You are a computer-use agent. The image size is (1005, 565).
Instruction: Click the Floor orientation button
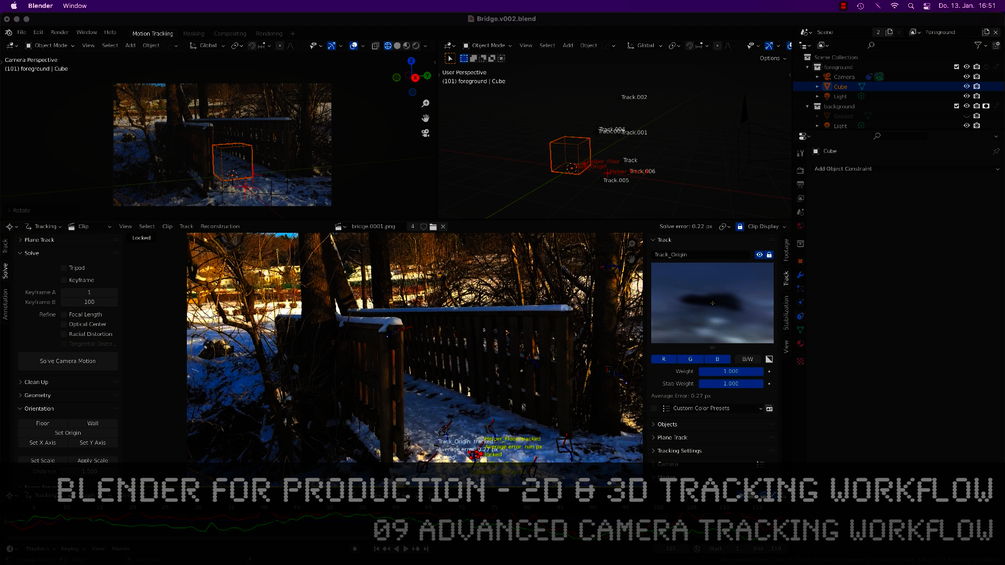click(42, 423)
